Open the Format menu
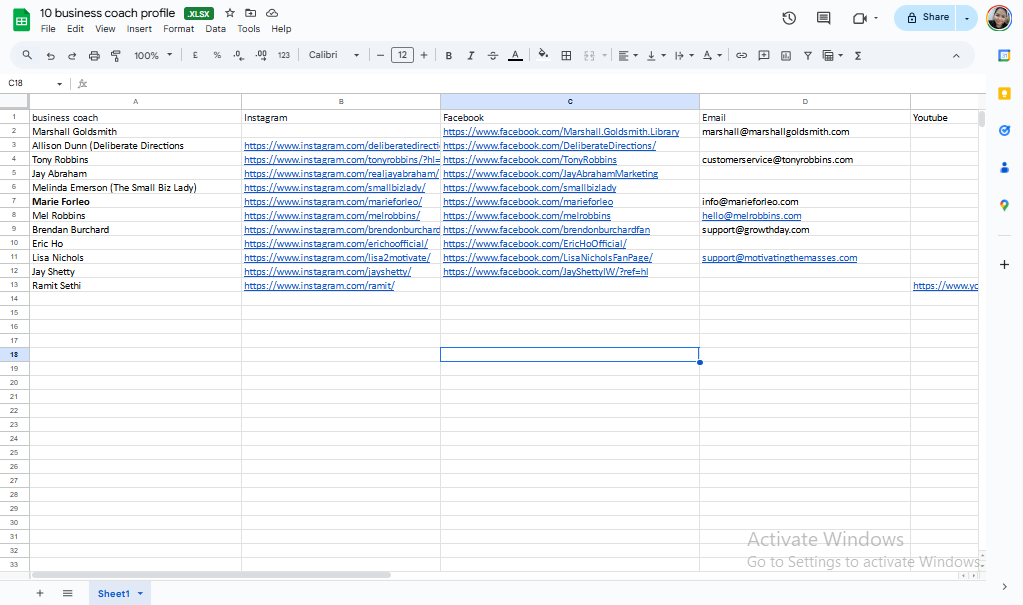Screen dimensions: 1023x605 click(179, 29)
